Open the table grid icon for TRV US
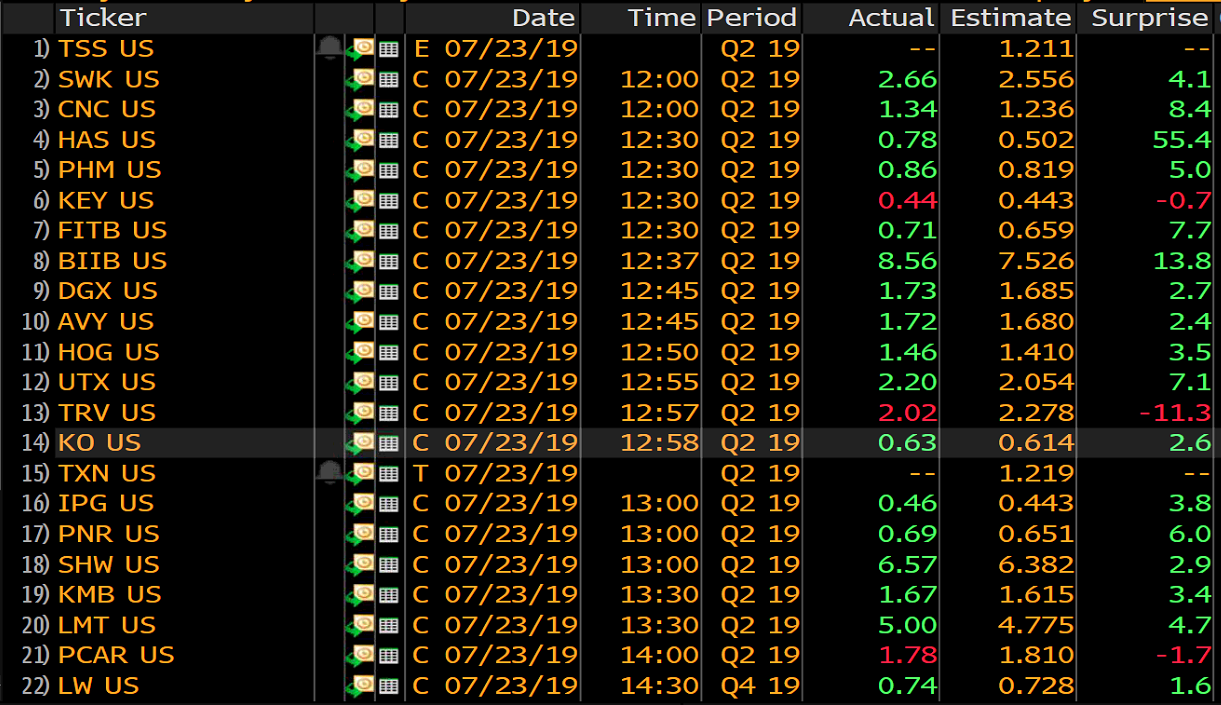Screen dimensions: 1221x705 (389, 413)
